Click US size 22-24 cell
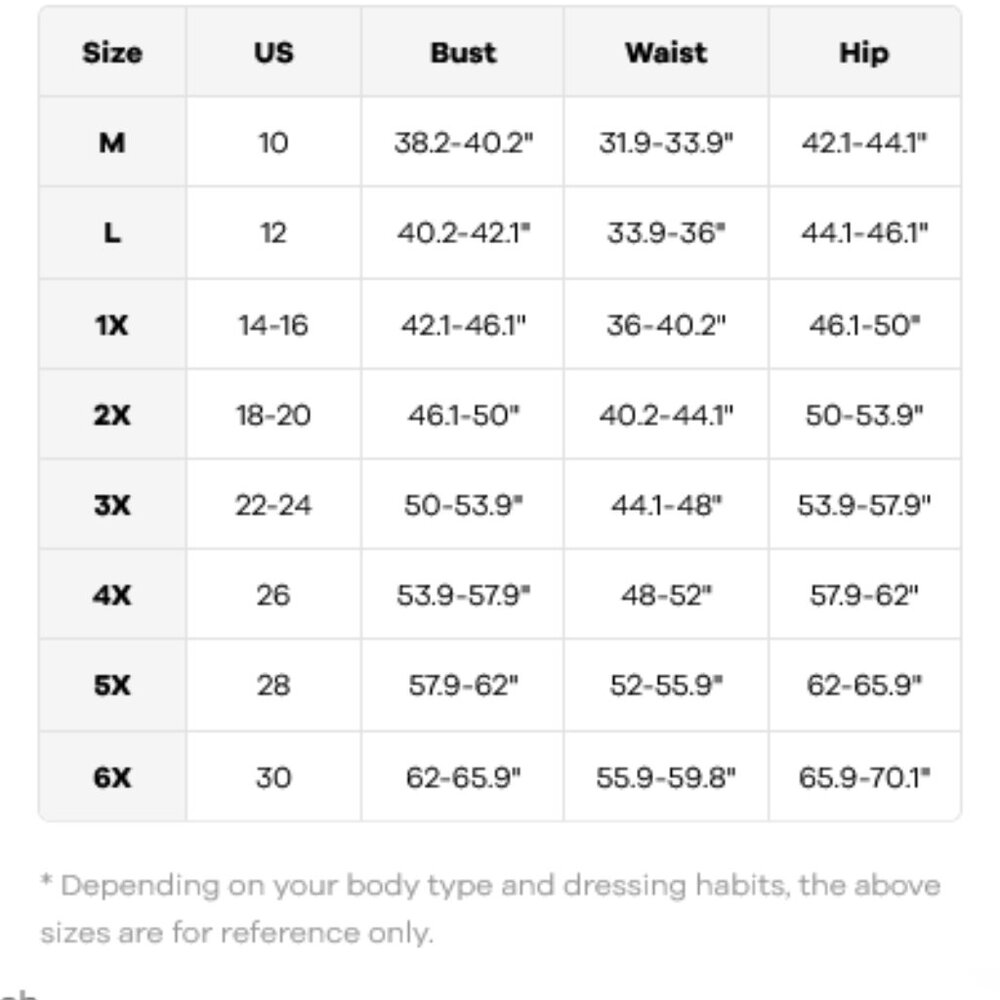 (274, 504)
